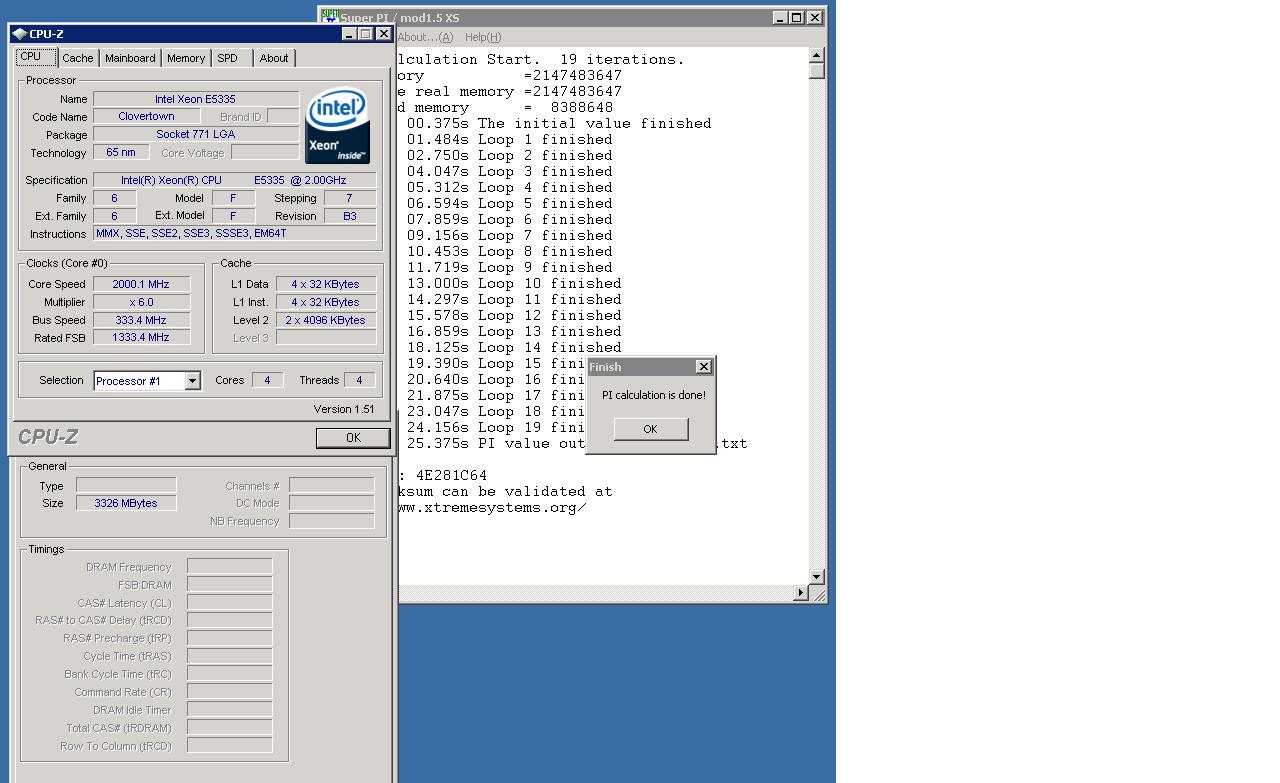Click the L1 Data value 4 x 32 KBytes
The height and width of the screenshot is (783, 1280).
[326, 284]
